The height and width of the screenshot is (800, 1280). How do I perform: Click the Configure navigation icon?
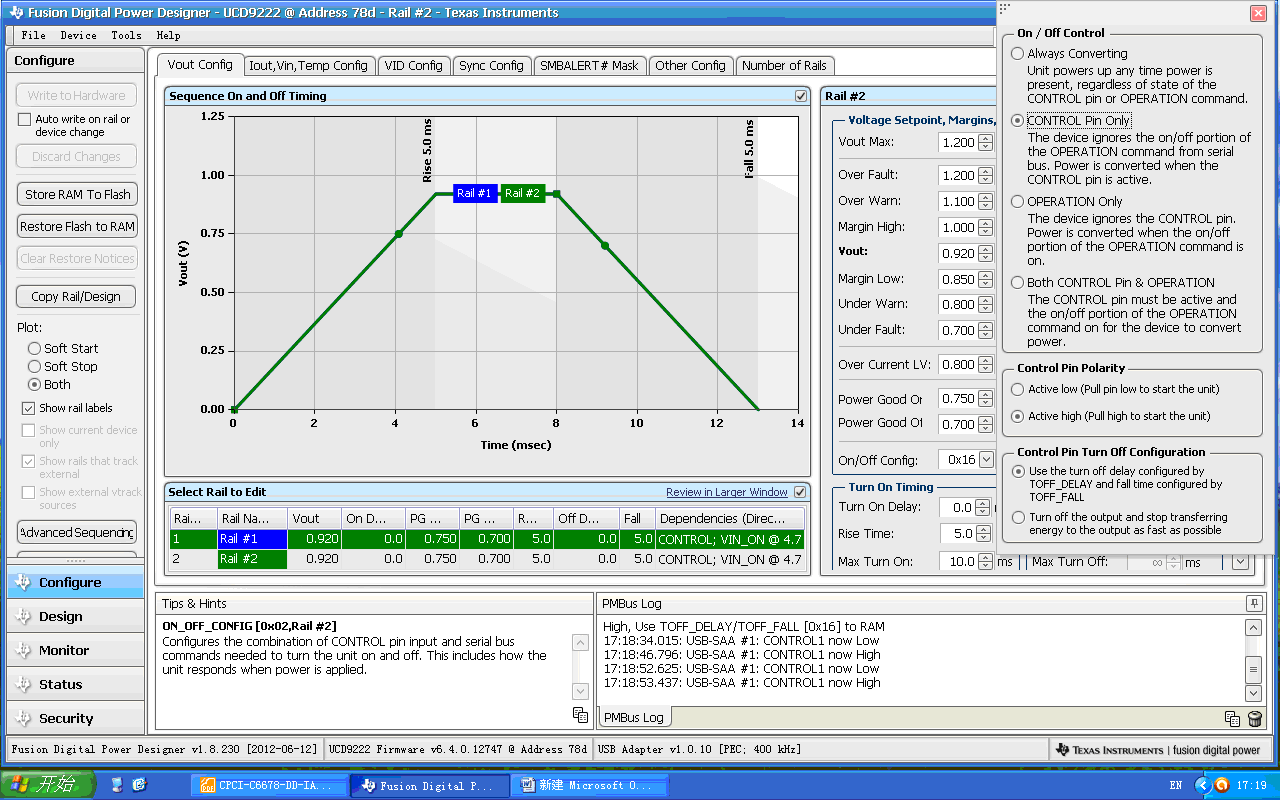[x=23, y=582]
